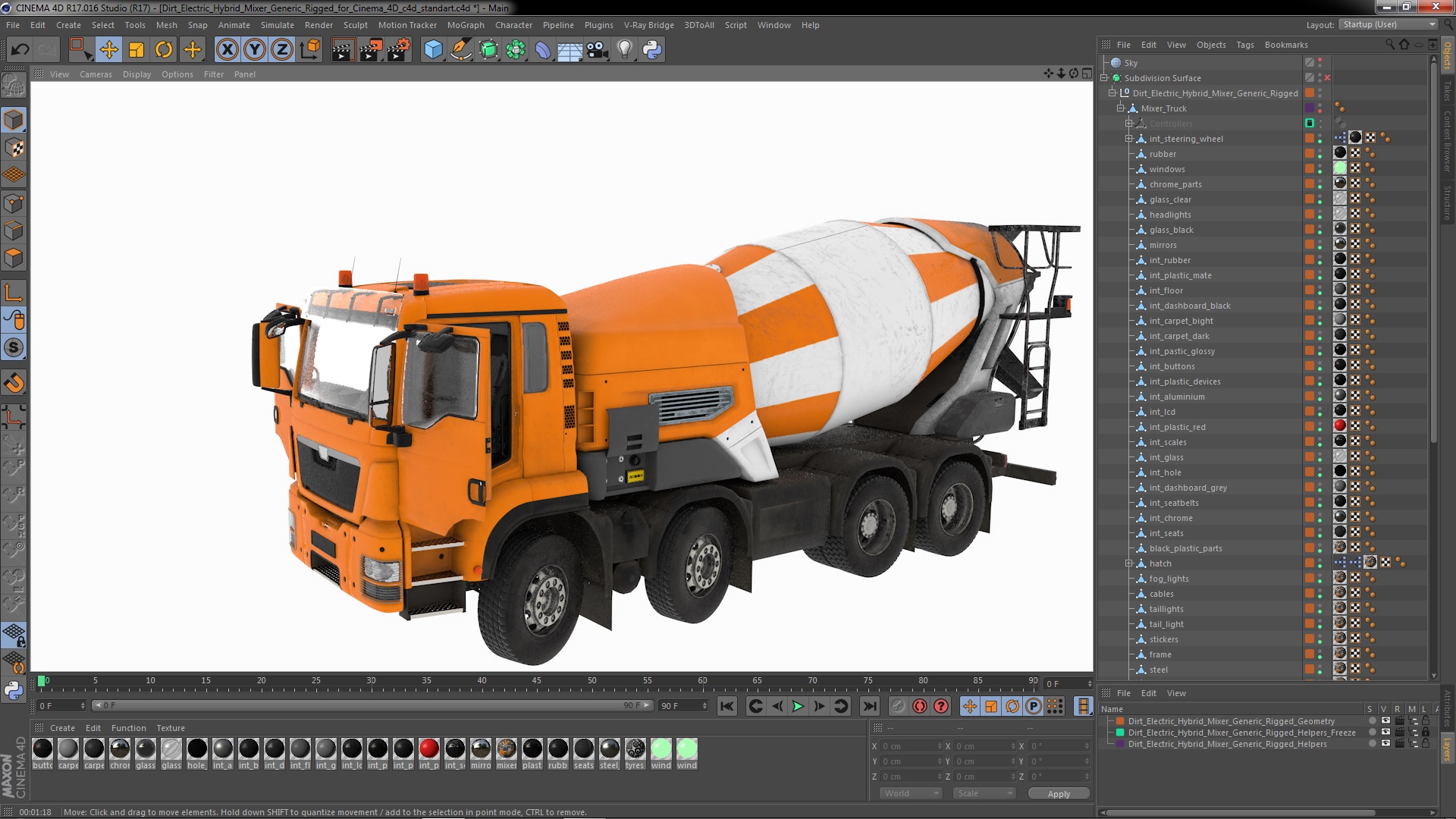Viewport: 1456px width, 819px height.
Task: Open the World coordinate system dropdown
Action: click(911, 793)
